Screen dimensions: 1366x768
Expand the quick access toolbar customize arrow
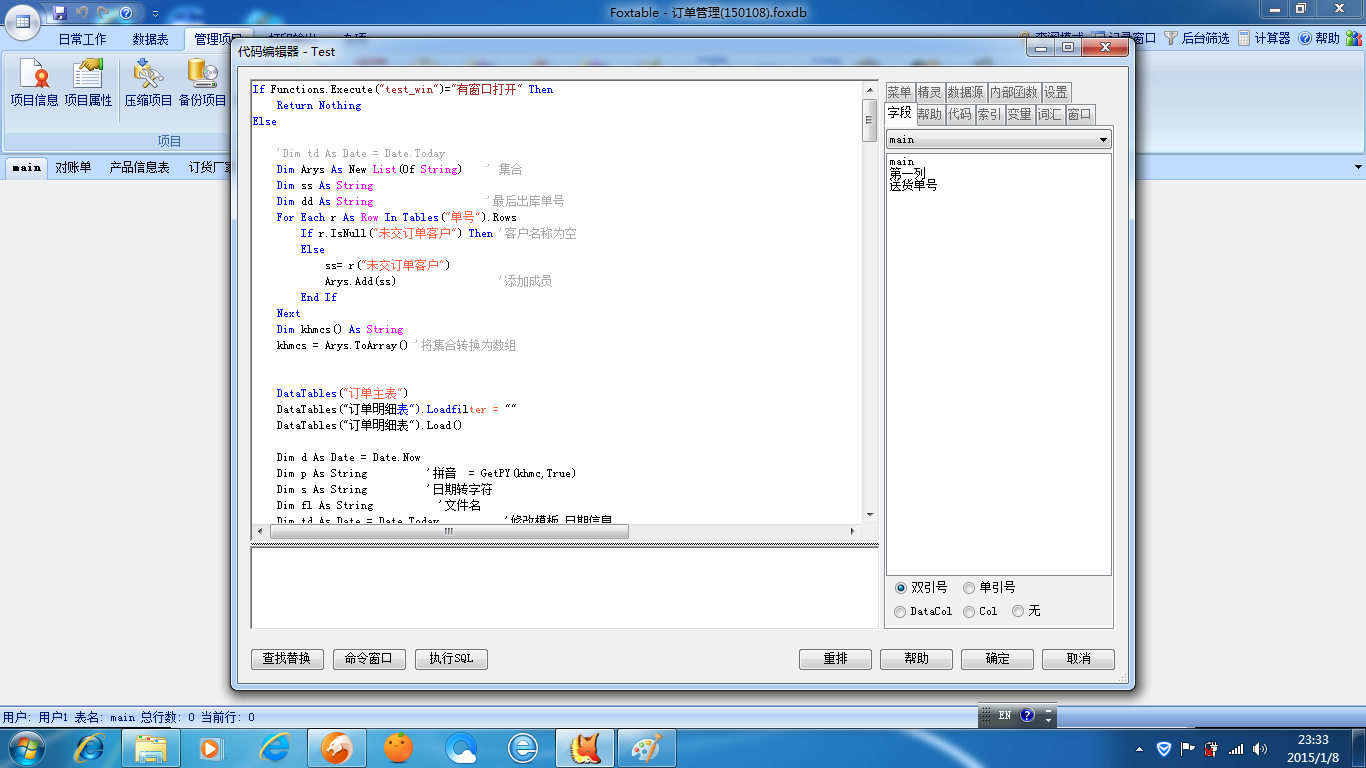(155, 14)
